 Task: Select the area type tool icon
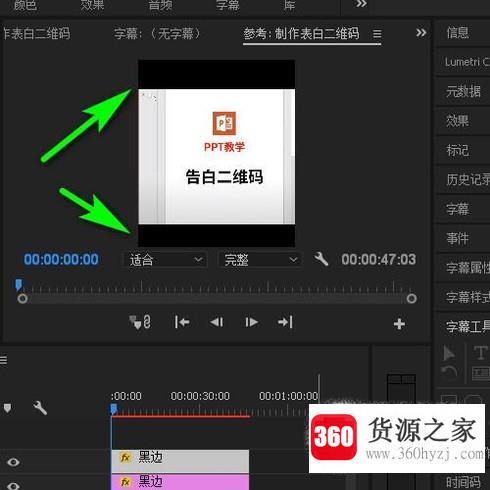(480, 373)
